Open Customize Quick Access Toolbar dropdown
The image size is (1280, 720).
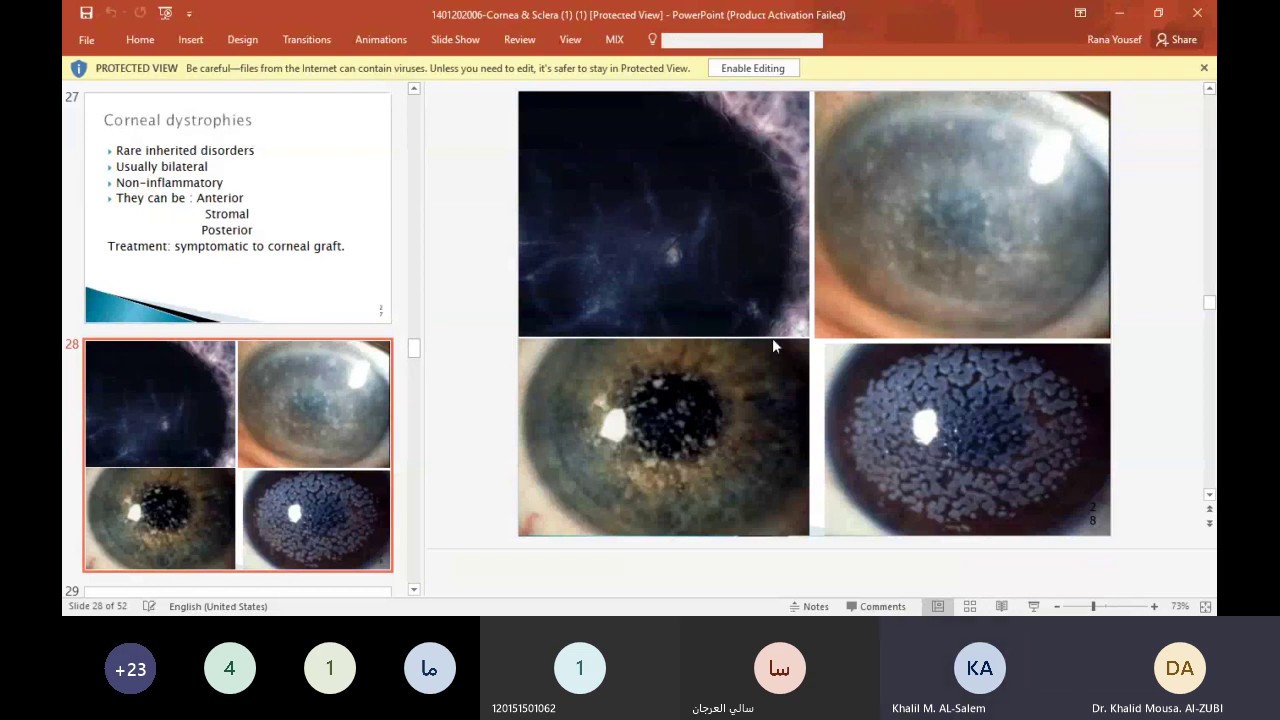[x=189, y=14]
